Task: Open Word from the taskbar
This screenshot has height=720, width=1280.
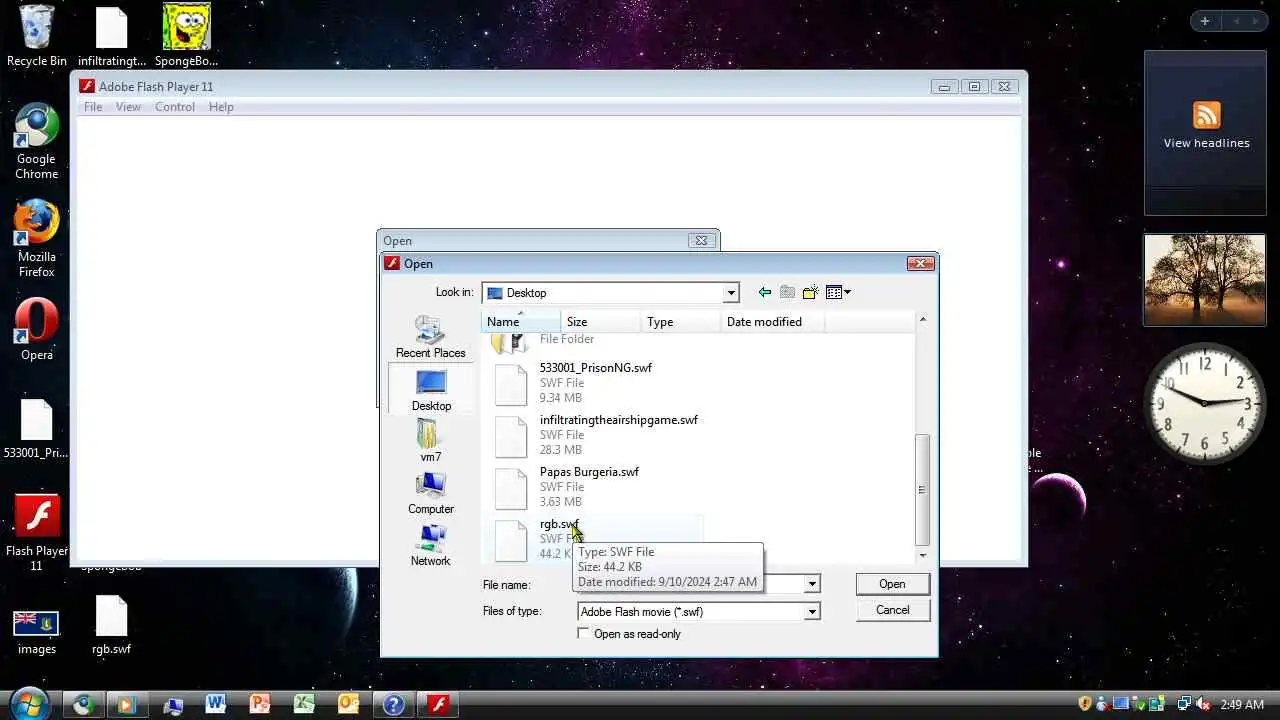Action: [x=215, y=704]
